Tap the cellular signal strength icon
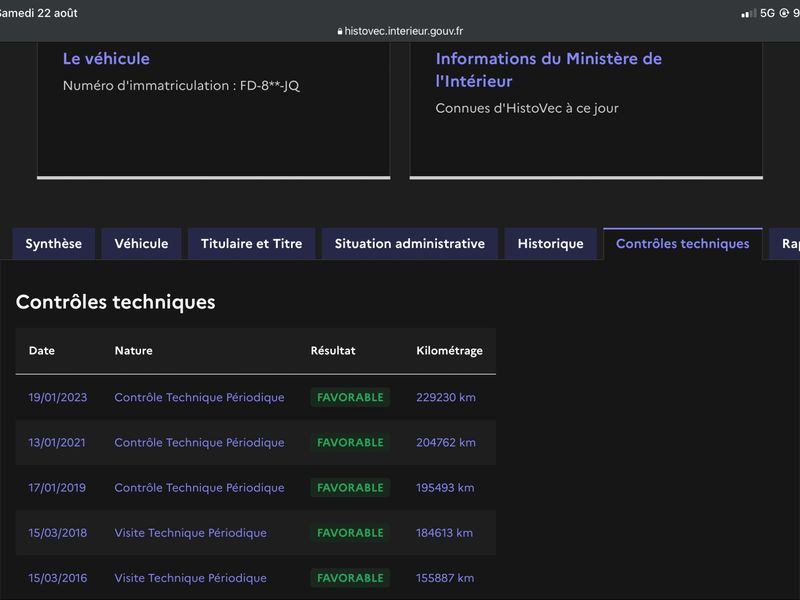Image resolution: width=800 pixels, height=600 pixels. [748, 13]
